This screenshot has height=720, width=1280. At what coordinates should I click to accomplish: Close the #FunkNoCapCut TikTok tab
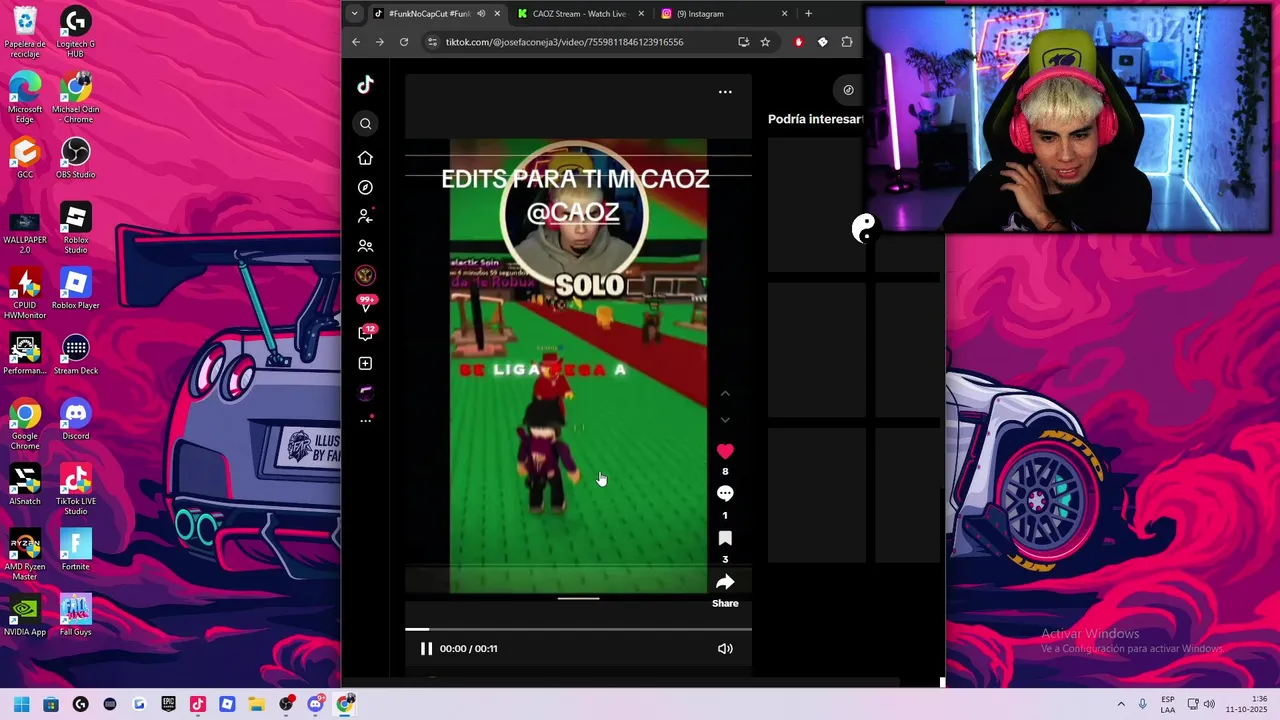click(x=497, y=14)
